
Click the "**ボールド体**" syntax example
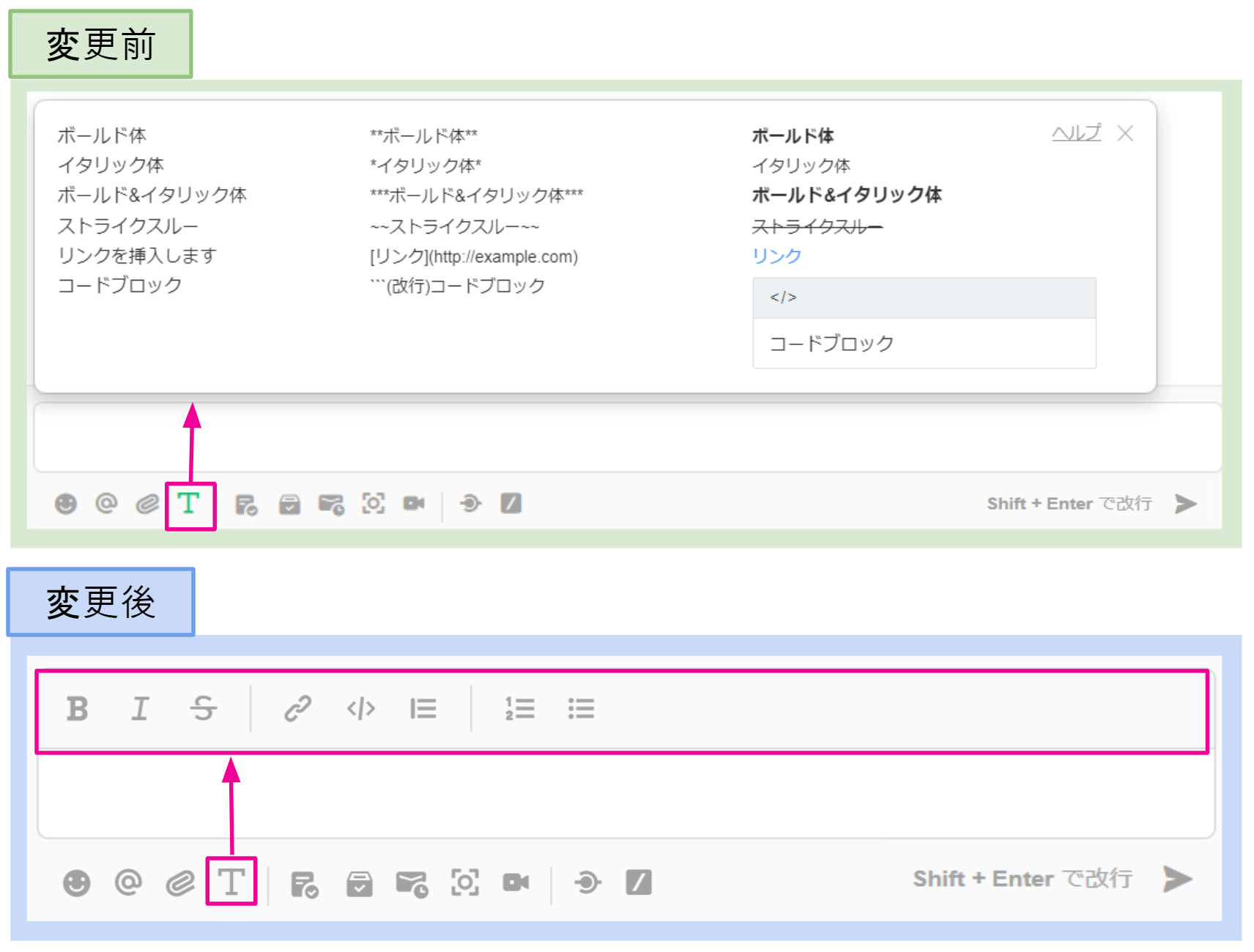423,135
